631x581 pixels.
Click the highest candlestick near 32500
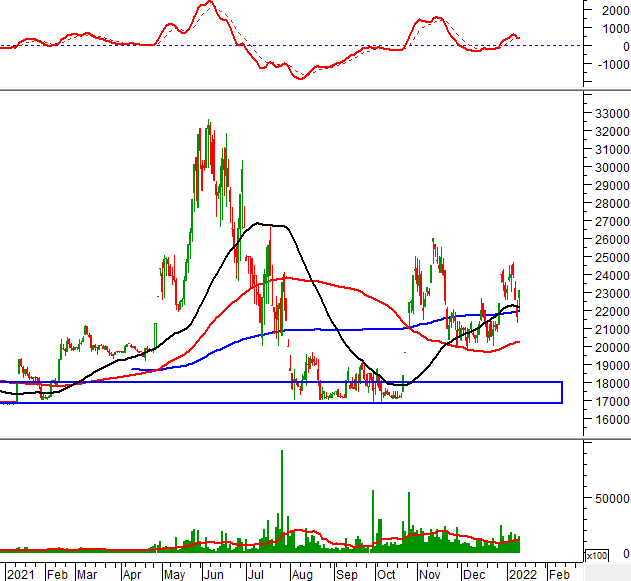tap(208, 125)
